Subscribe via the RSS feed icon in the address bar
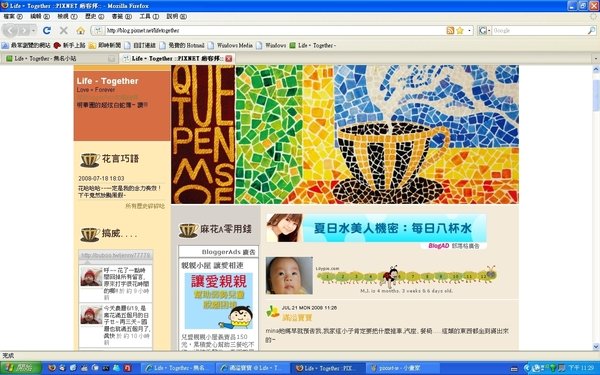 (450, 30)
